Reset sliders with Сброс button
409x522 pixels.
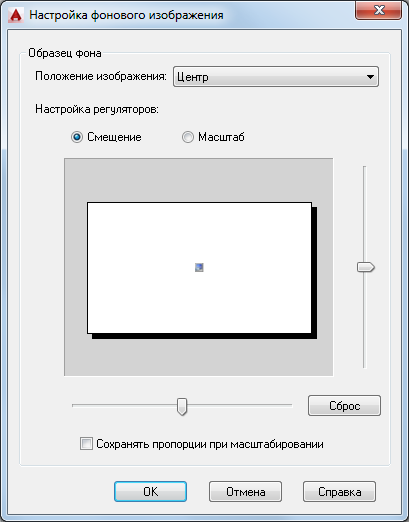[344, 406]
